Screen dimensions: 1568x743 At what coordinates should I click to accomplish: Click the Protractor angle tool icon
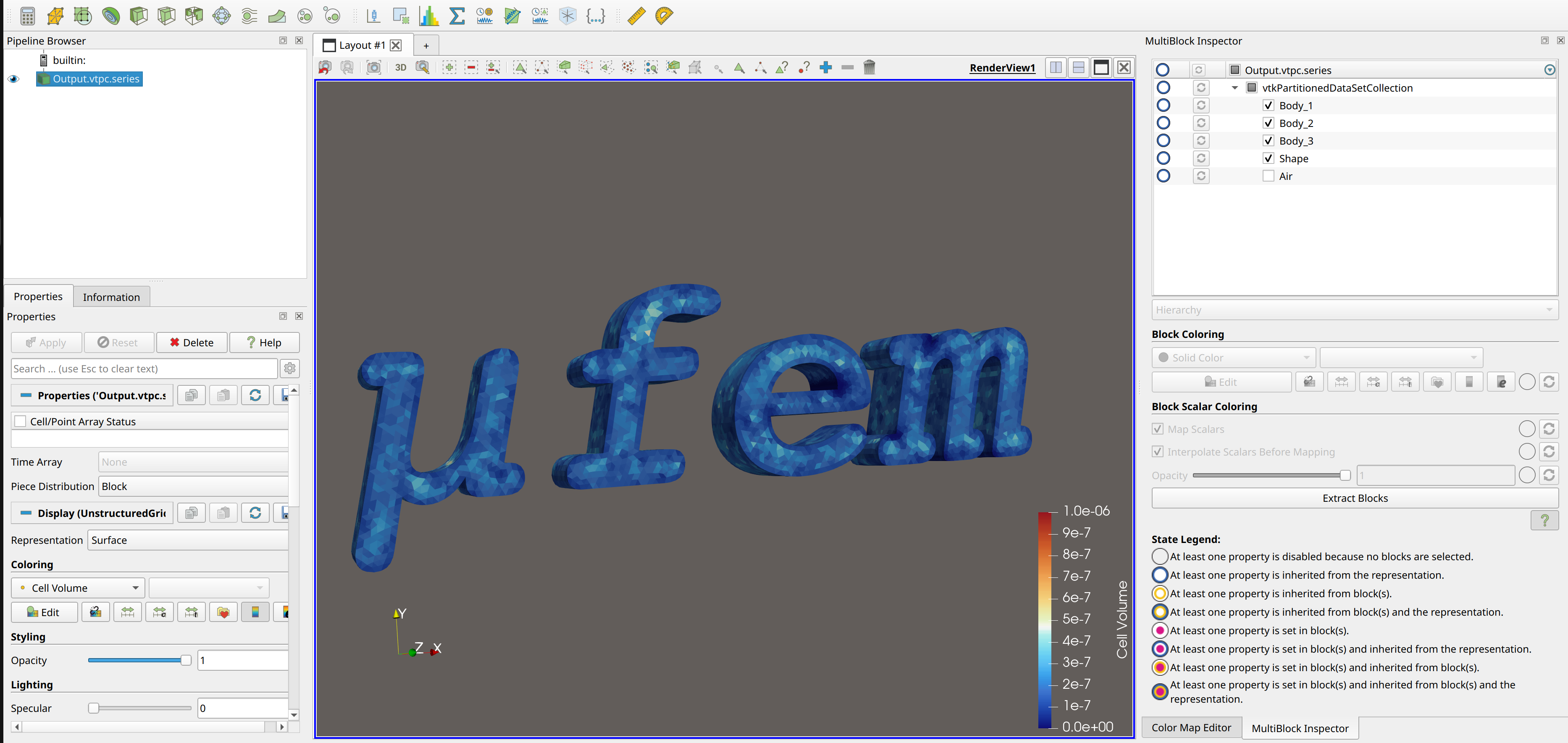point(664,16)
